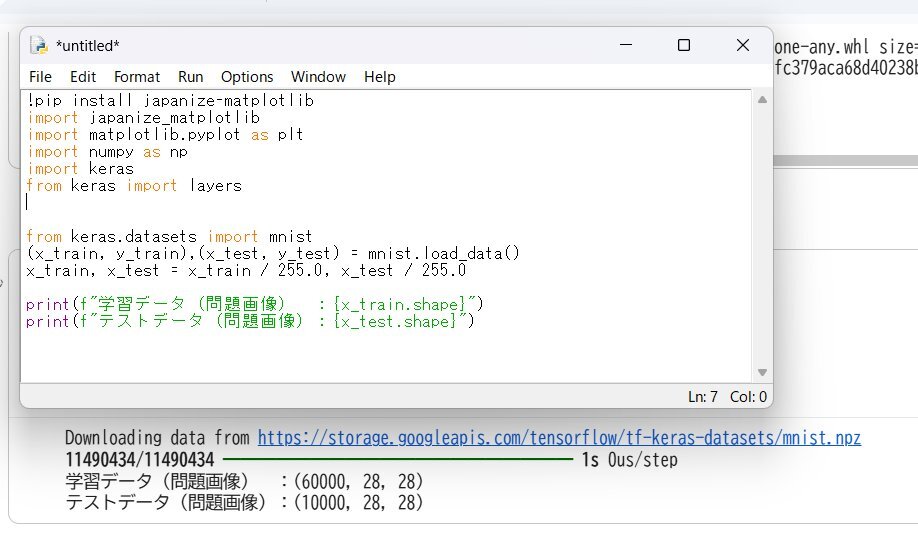
Task: Open the mnist.npz googleapis download link
Action: pos(558,438)
